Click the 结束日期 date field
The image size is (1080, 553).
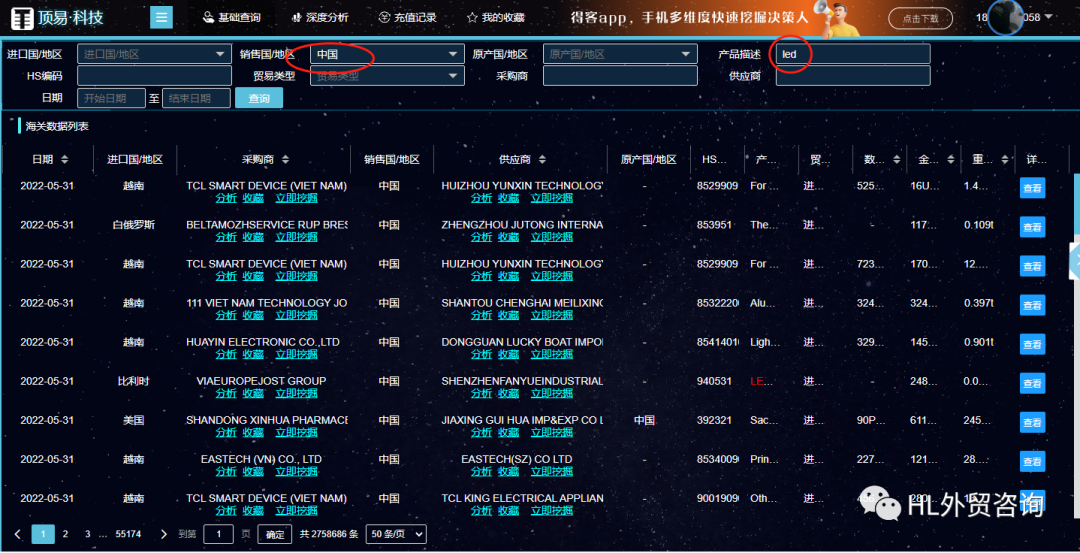[196, 98]
